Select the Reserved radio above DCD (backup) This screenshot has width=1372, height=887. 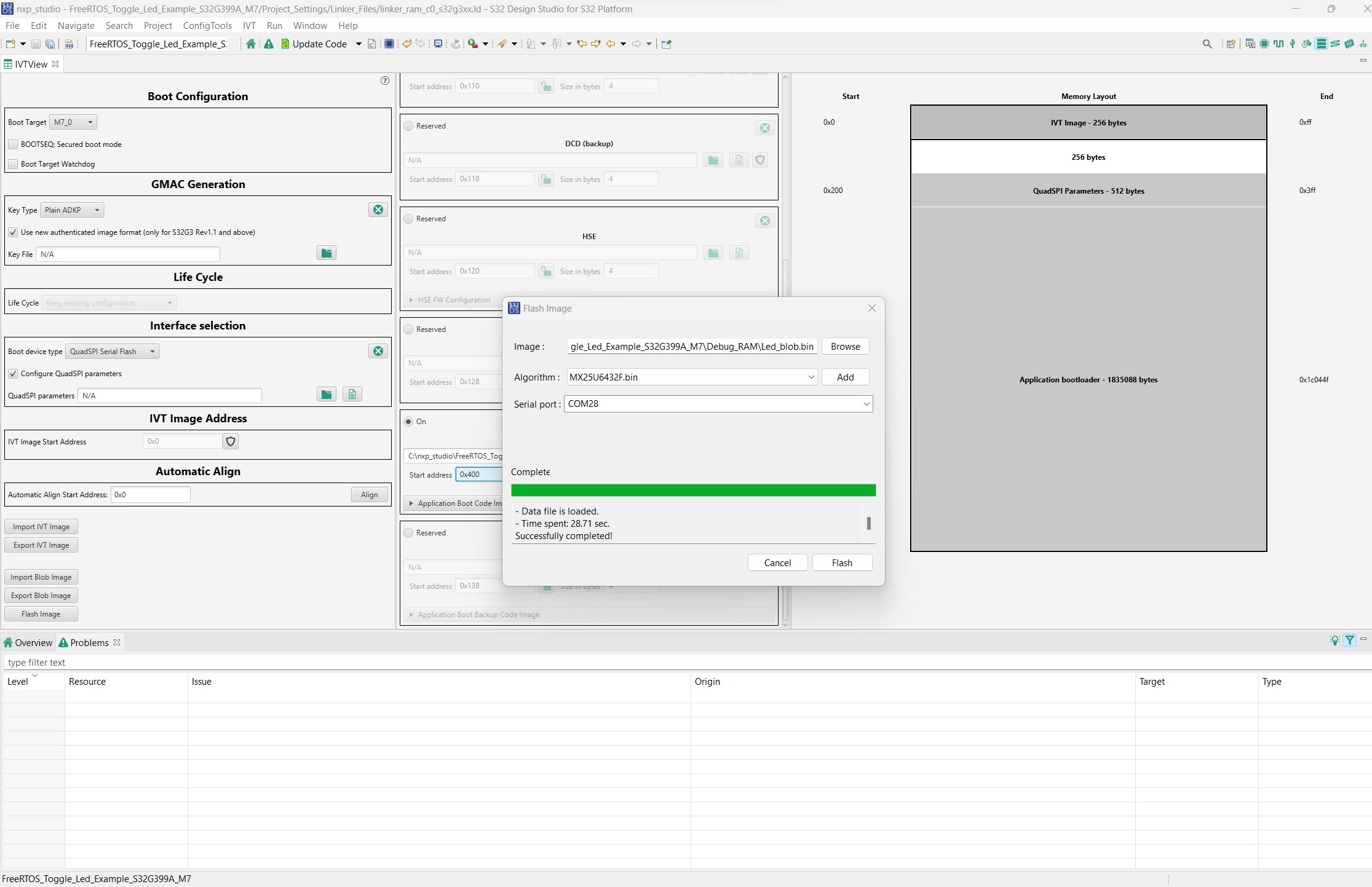click(408, 126)
